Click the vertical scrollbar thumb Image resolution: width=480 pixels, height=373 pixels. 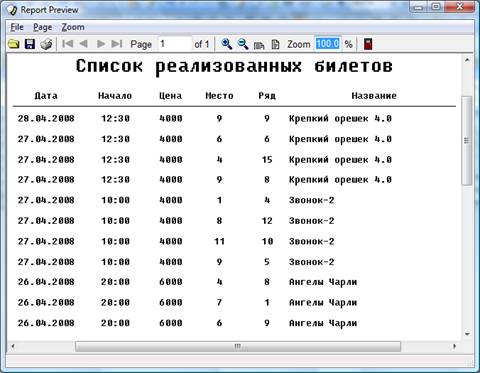[x=467, y=140]
